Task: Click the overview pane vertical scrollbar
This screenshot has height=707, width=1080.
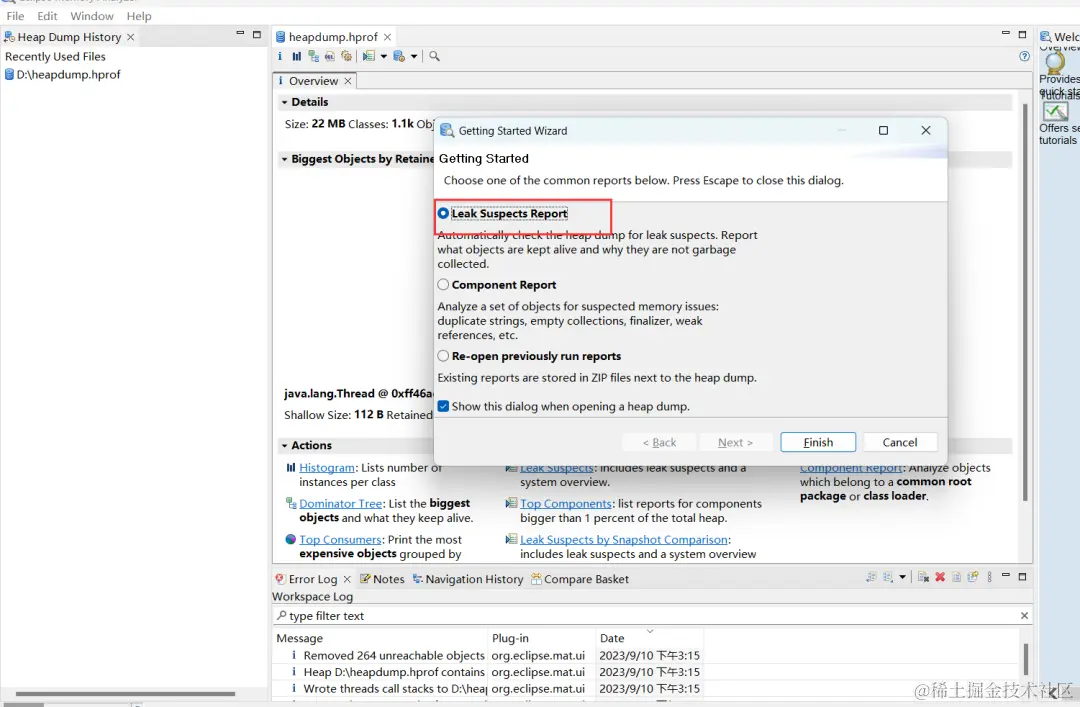Action: (x=1025, y=302)
